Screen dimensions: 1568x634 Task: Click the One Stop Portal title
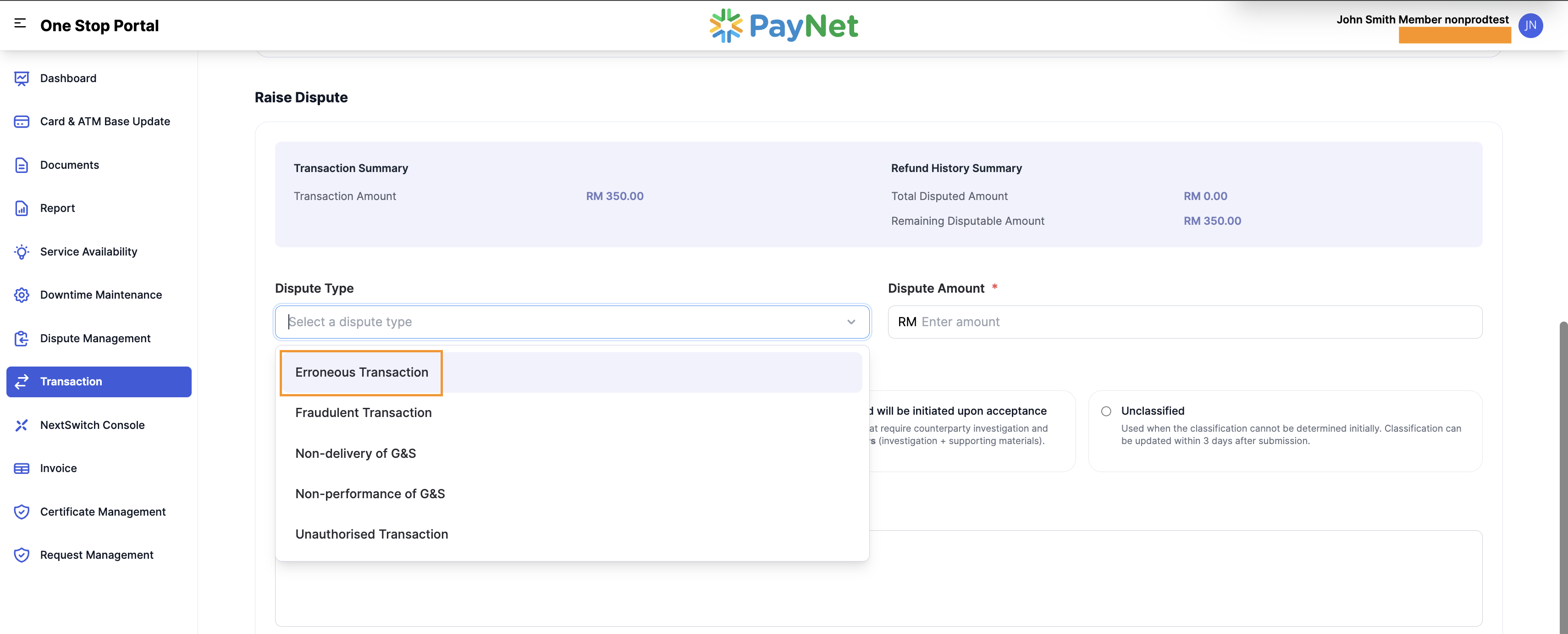99,26
